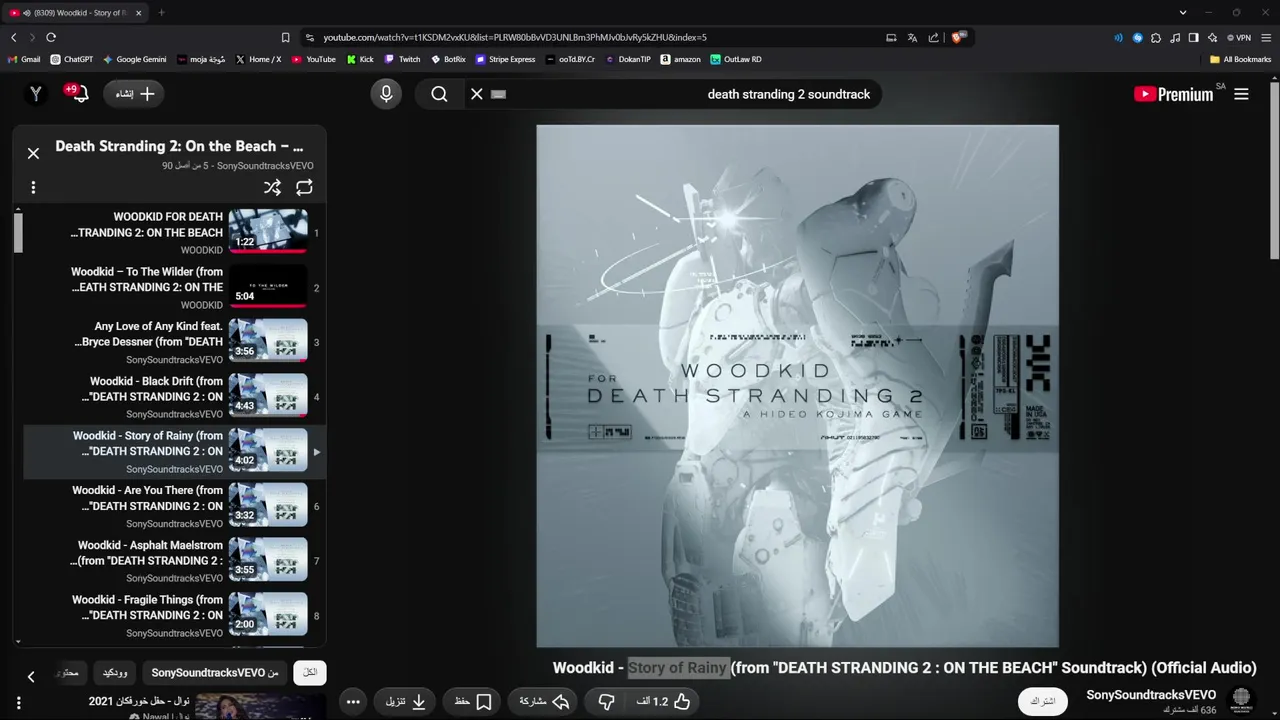Open the on-screen keyboard icon in the search box

pos(499,94)
